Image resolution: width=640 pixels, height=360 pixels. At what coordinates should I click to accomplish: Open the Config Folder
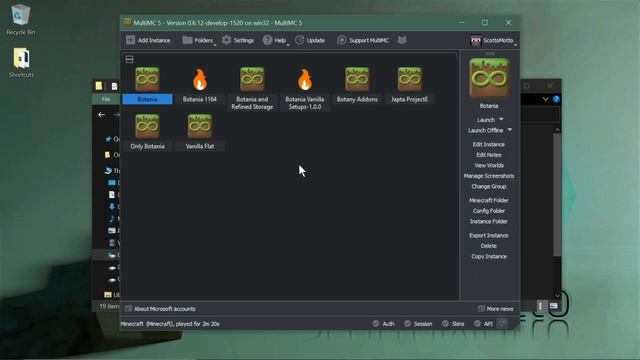(489, 211)
